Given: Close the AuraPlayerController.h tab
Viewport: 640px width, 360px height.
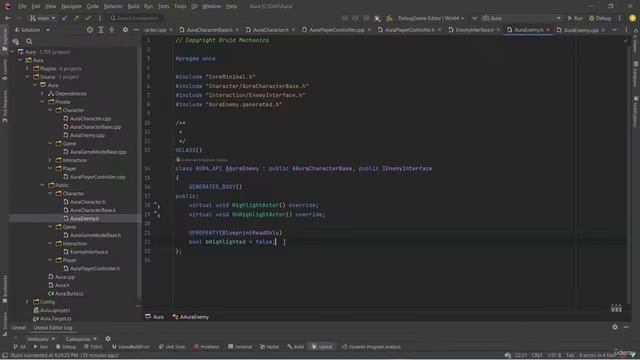Looking at the screenshot, I should [x=440, y=30].
